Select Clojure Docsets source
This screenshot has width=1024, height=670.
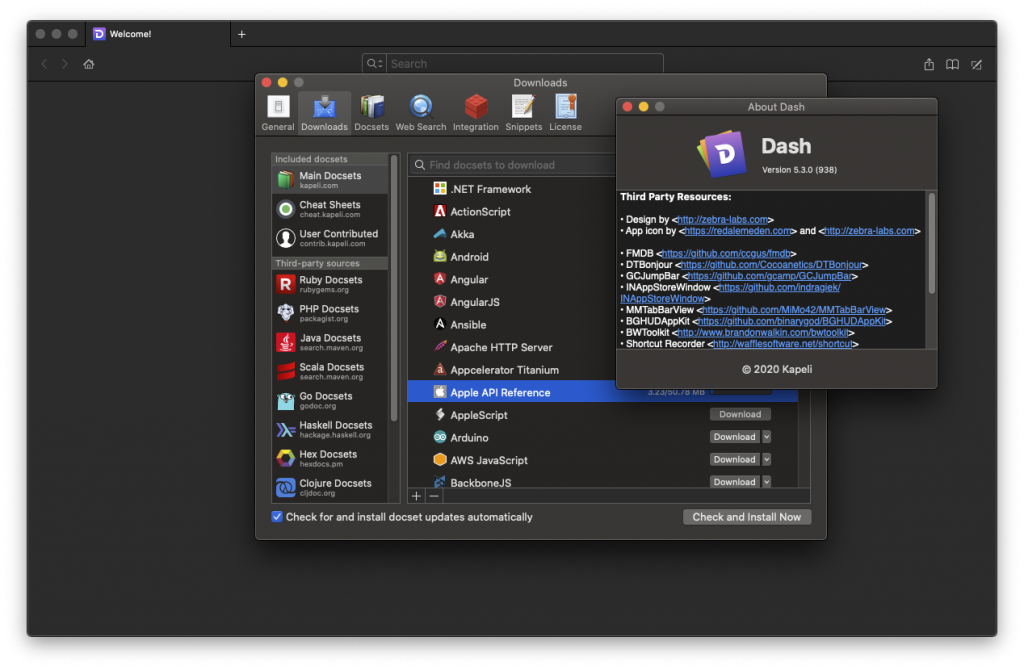330,487
